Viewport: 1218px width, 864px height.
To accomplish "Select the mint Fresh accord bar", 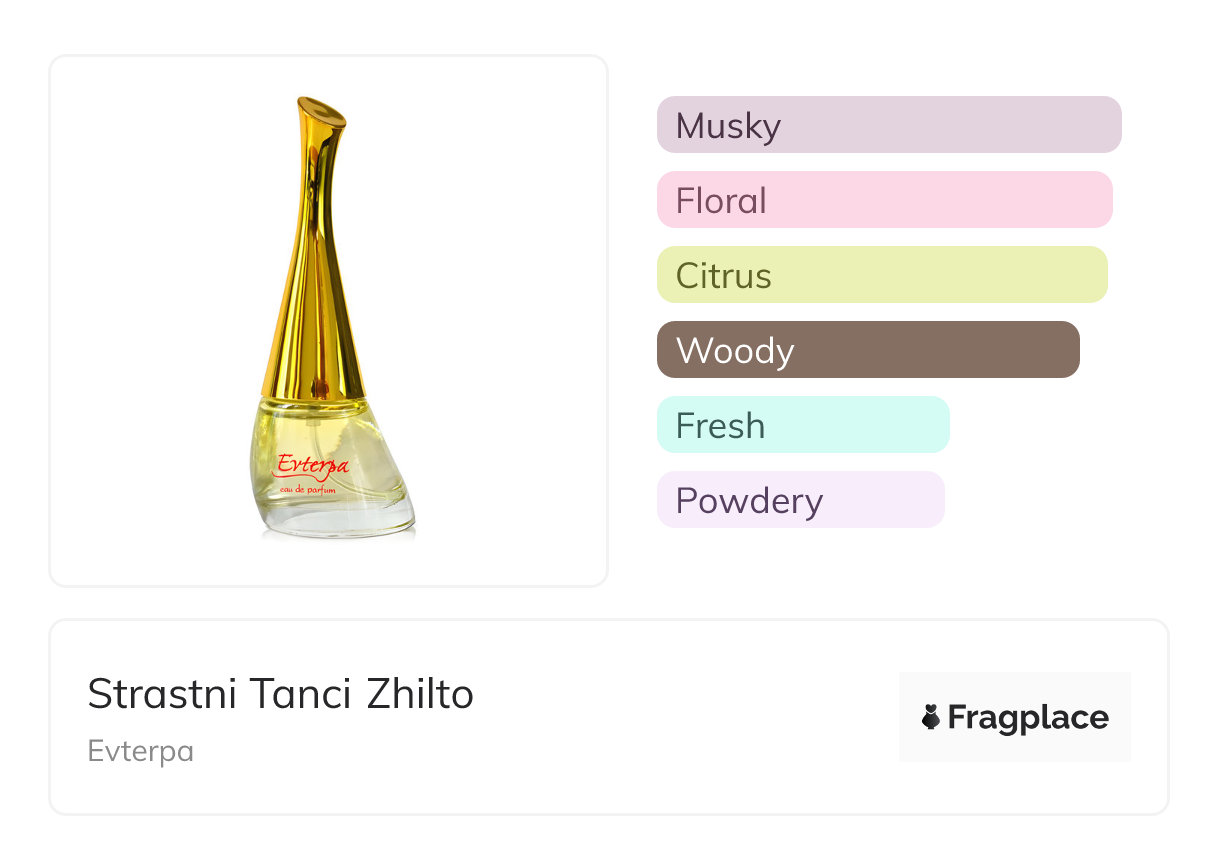I will point(802,425).
